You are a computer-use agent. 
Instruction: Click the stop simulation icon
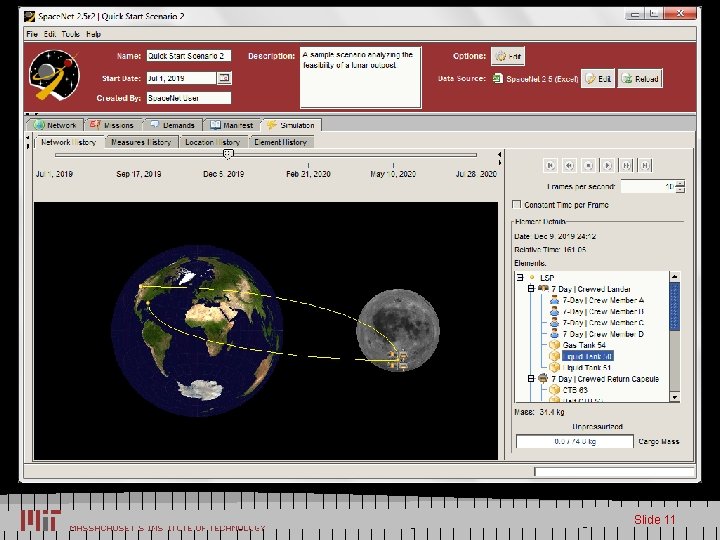click(x=587, y=164)
